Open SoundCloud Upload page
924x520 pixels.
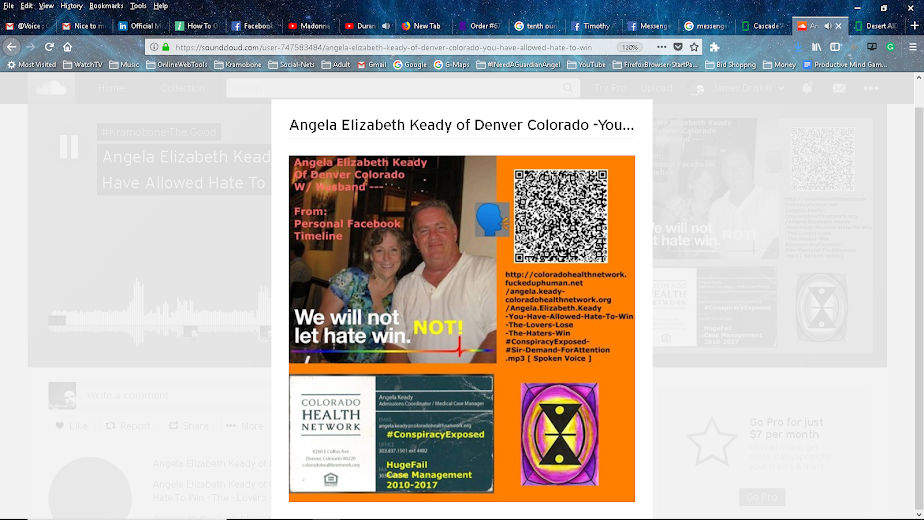coord(656,88)
